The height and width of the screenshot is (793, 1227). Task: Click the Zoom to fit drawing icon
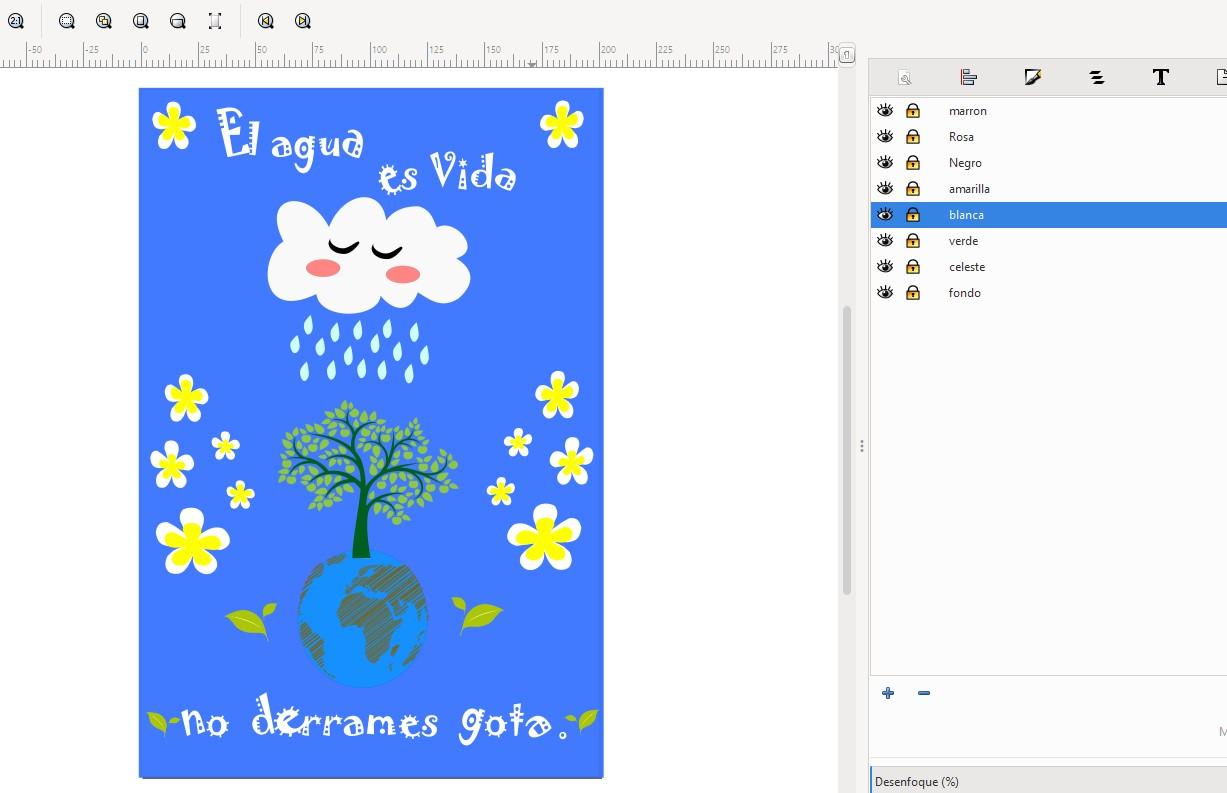point(104,21)
